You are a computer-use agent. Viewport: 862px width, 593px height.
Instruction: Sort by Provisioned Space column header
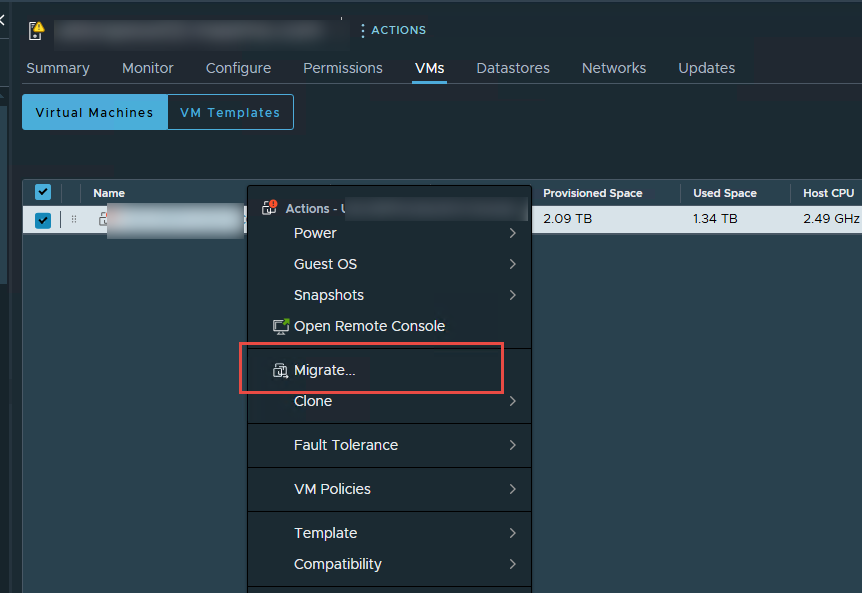click(592, 193)
